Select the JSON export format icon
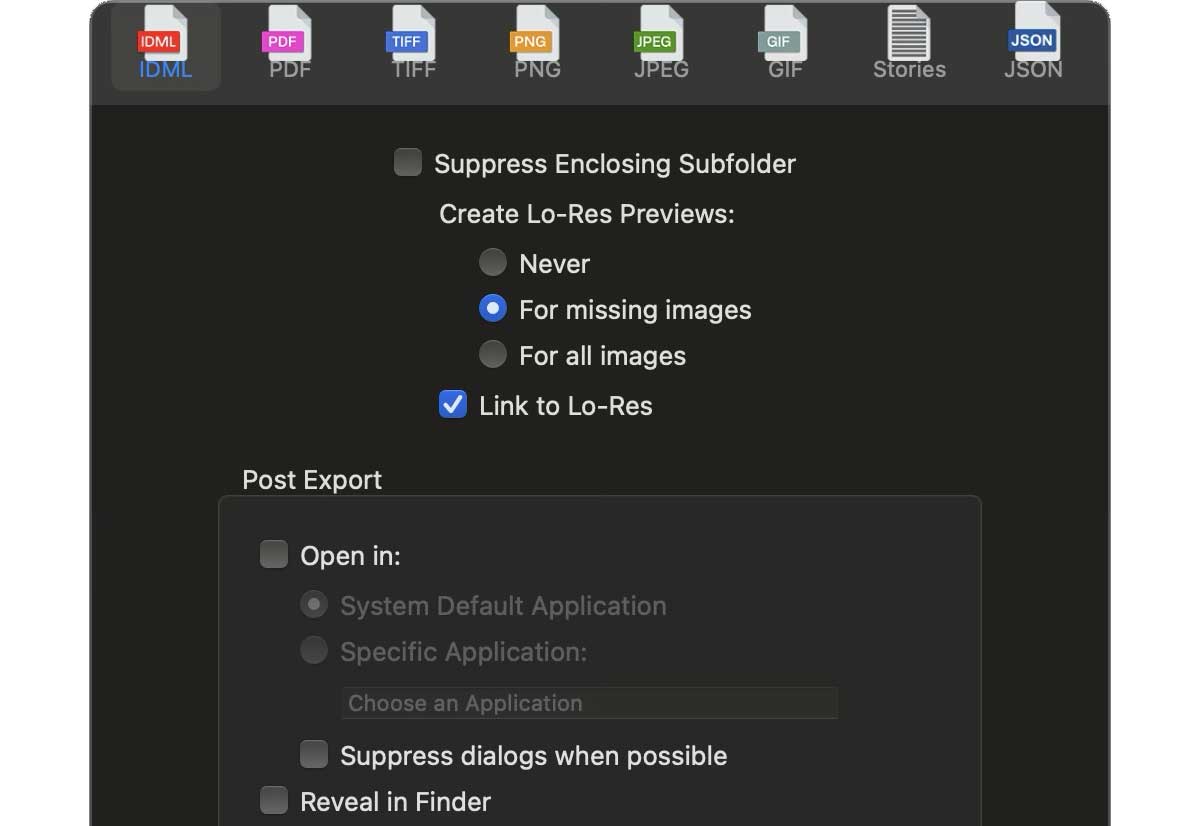Screen dimensions: 1200x826 pos(1032,40)
